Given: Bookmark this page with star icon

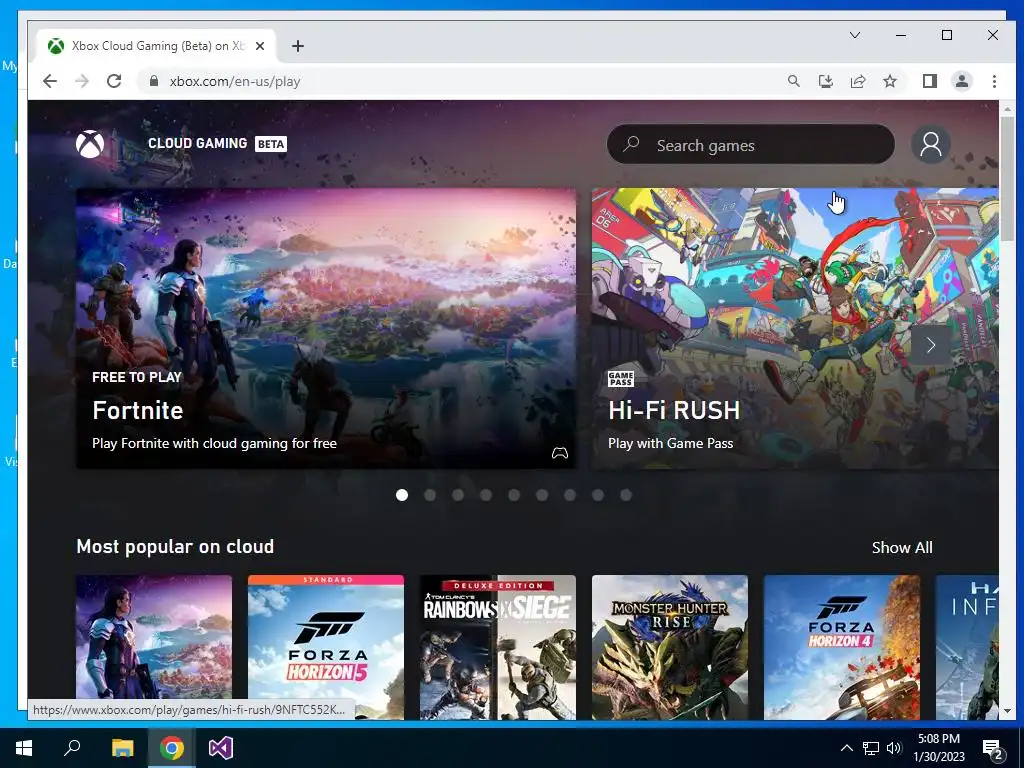Looking at the screenshot, I should pos(890,81).
